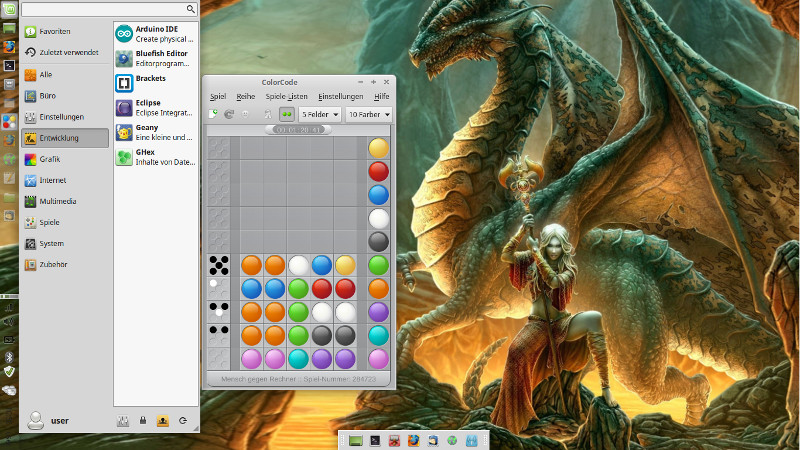This screenshot has width=800, height=450.
Task: Pick the white ball from the palette
Action: pos(379,218)
